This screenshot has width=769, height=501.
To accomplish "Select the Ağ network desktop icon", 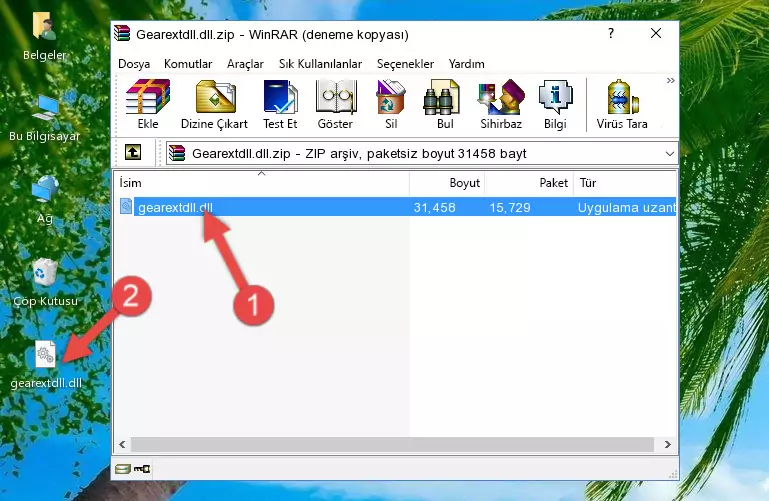I will 45,200.
